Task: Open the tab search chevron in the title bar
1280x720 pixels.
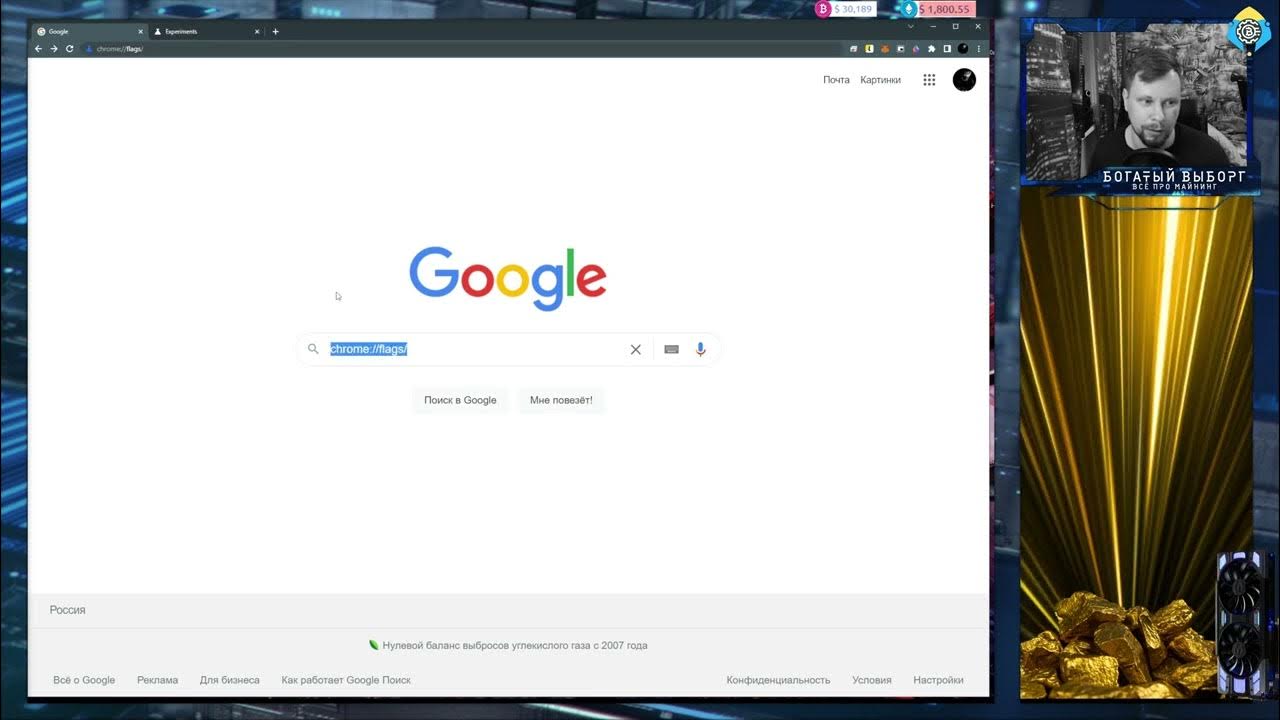Action: 911,26
